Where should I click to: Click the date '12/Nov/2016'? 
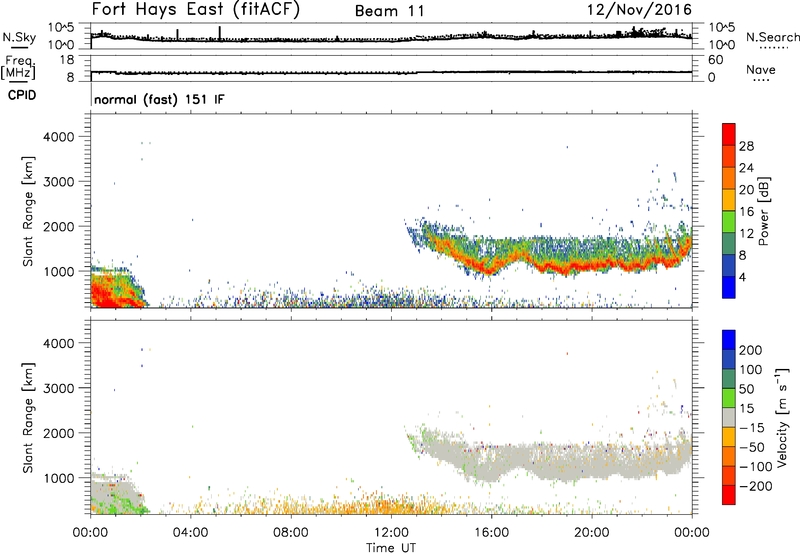coord(639,10)
